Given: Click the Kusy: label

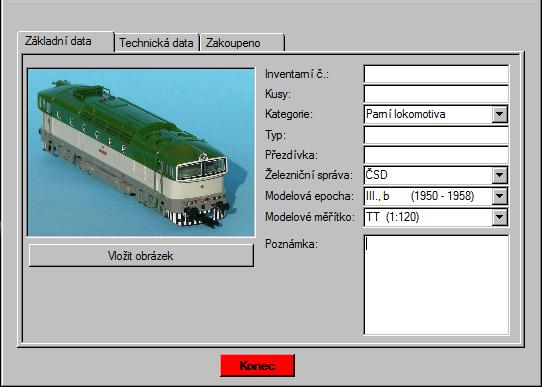Looking at the screenshot, I should [278, 94].
